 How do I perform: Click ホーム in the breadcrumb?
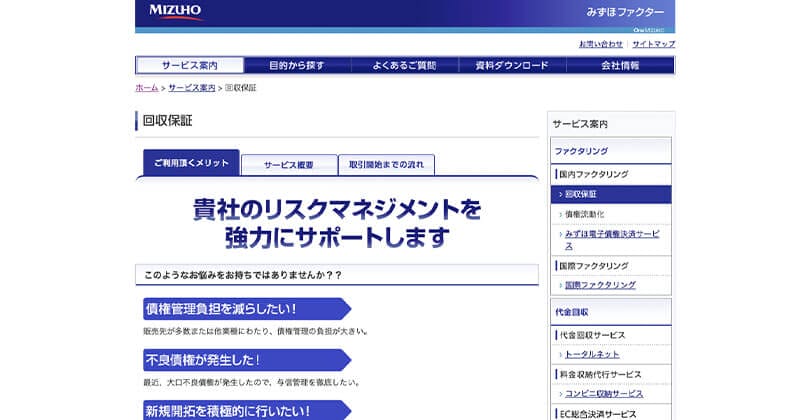coord(146,88)
